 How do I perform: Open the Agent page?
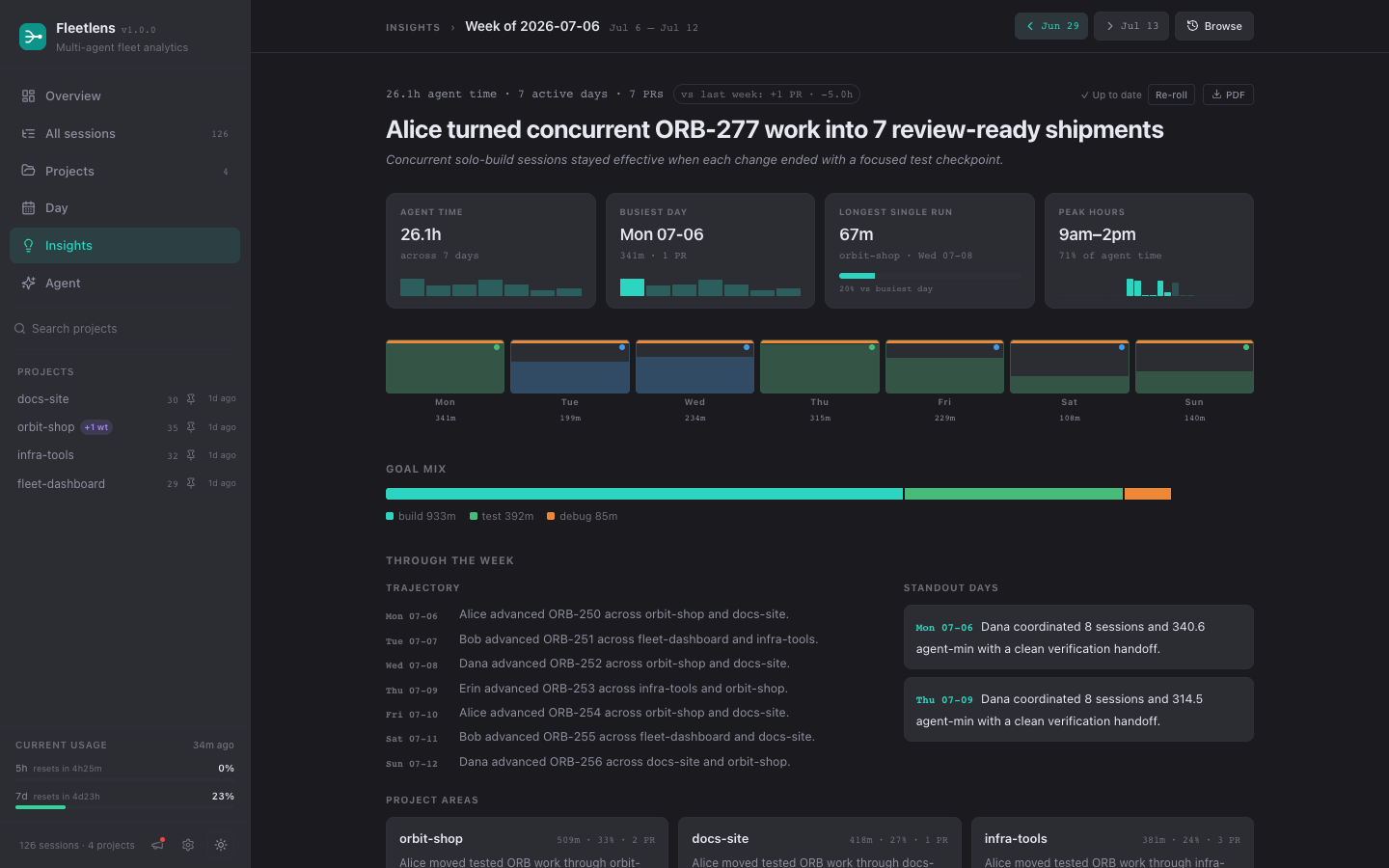(x=125, y=284)
